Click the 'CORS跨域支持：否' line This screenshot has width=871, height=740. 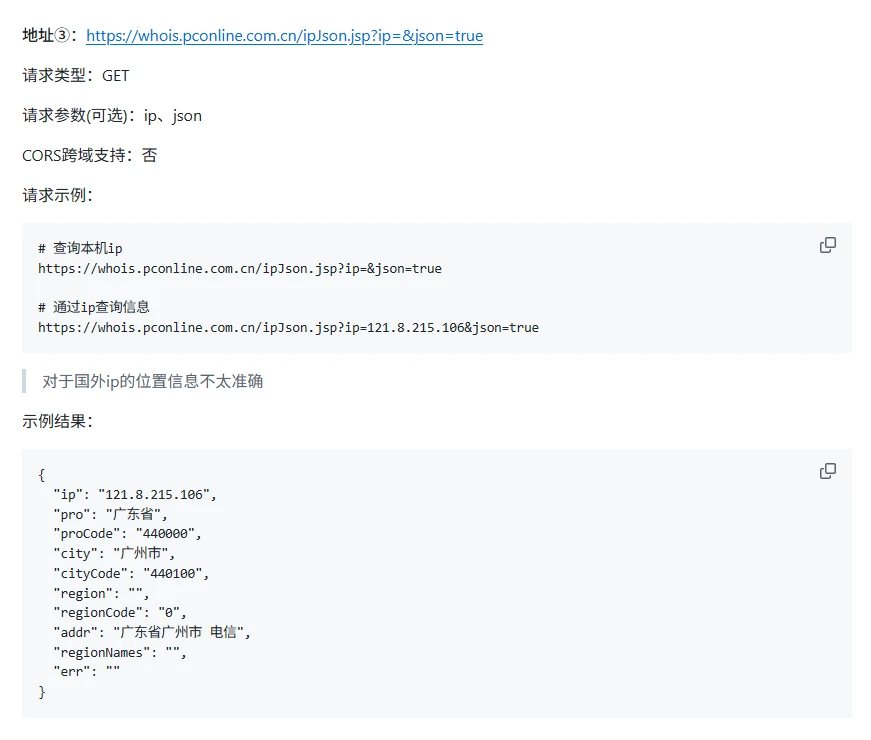pyautogui.click(x=90, y=156)
